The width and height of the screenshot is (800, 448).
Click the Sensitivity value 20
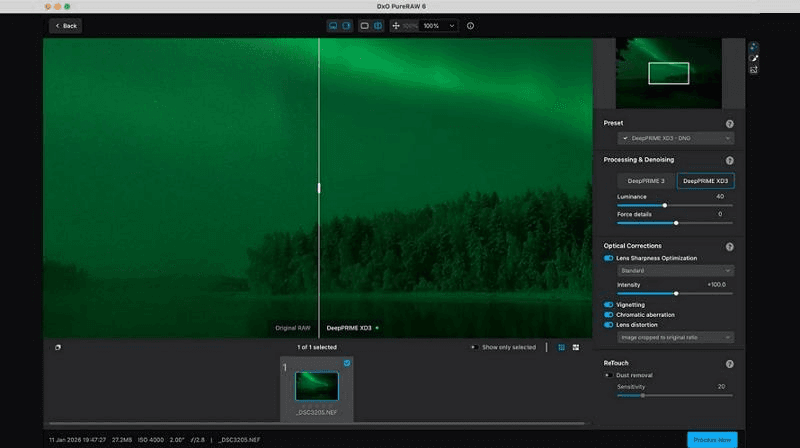click(721, 387)
